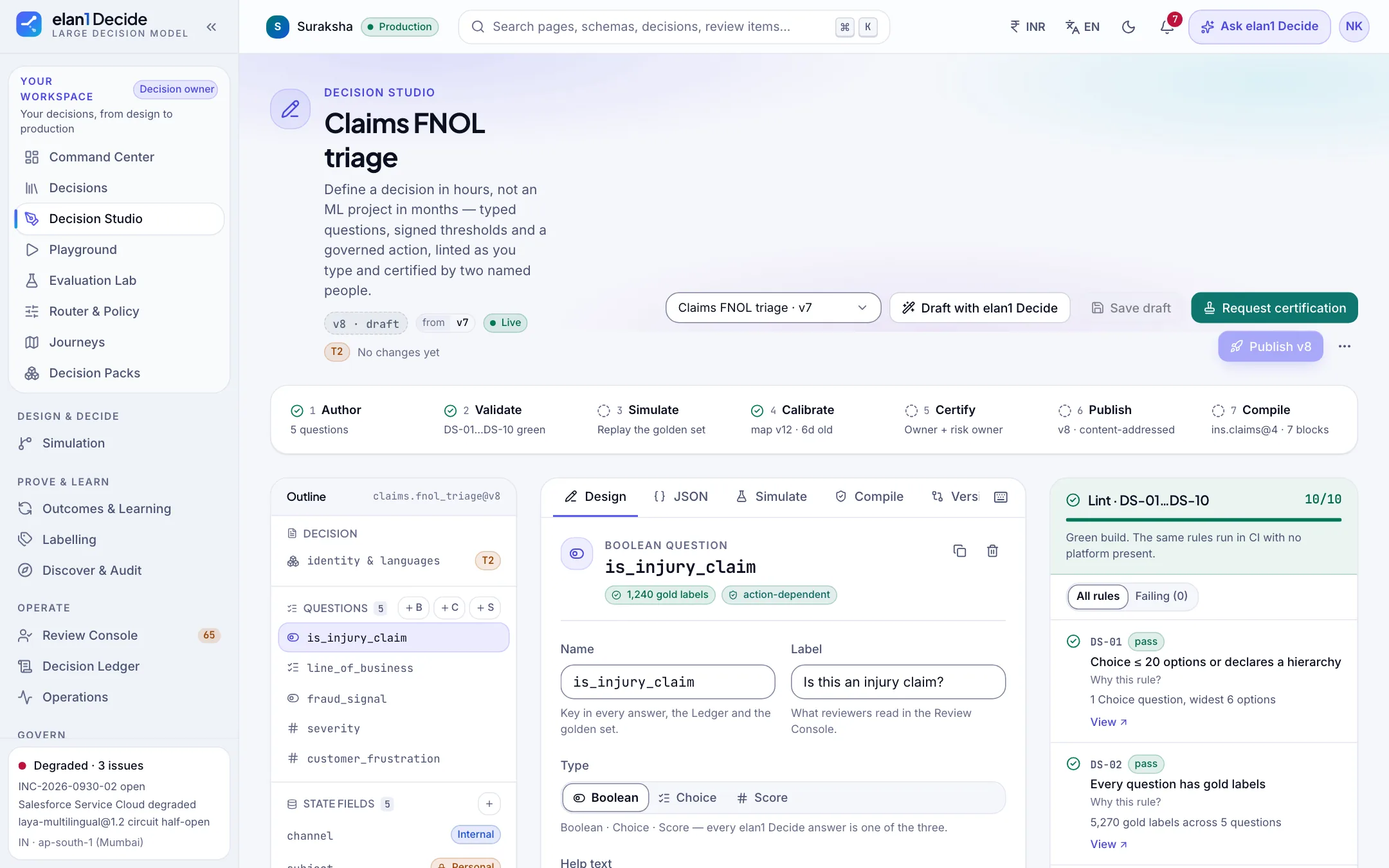1389x868 pixels.
Task: Select line_of_business in outline
Action: point(394,668)
